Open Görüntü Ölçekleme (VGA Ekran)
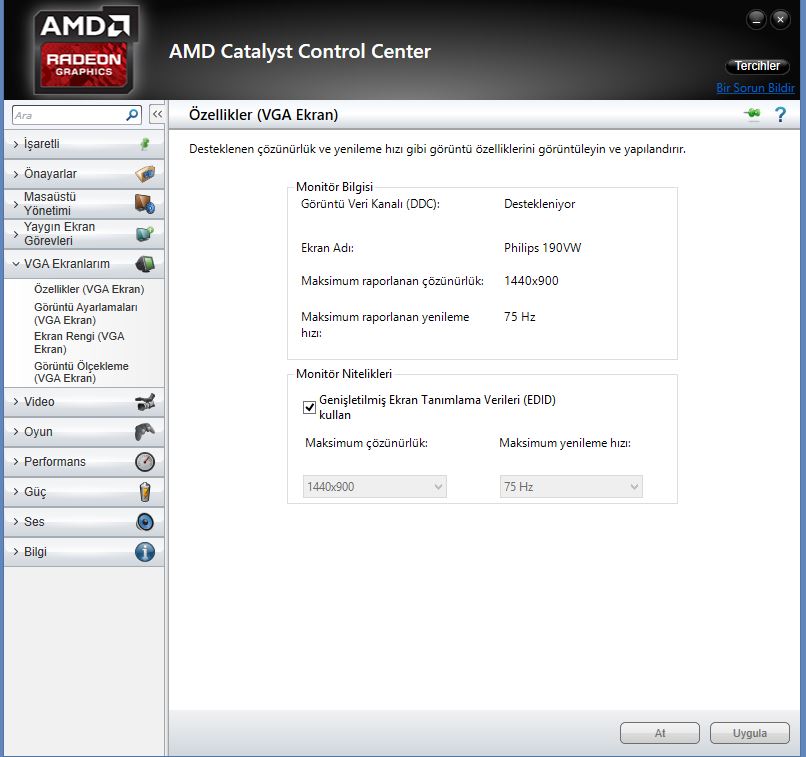 81,372
